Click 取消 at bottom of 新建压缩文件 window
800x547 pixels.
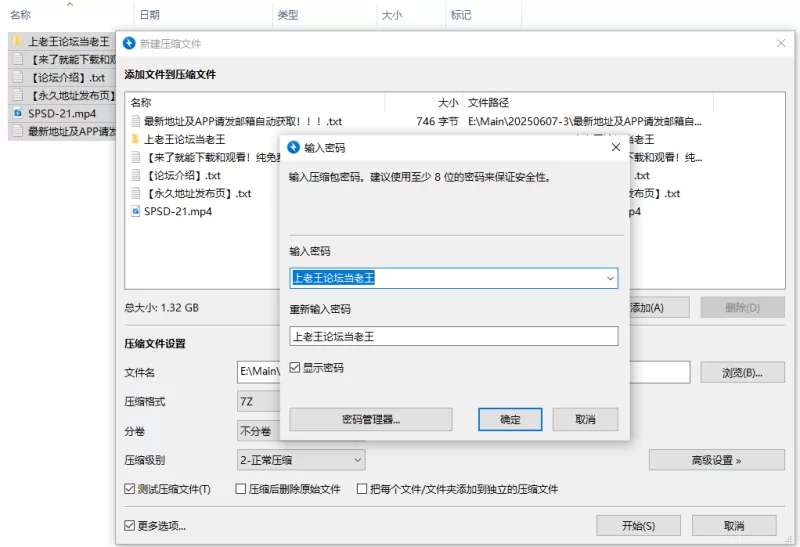(x=734, y=526)
